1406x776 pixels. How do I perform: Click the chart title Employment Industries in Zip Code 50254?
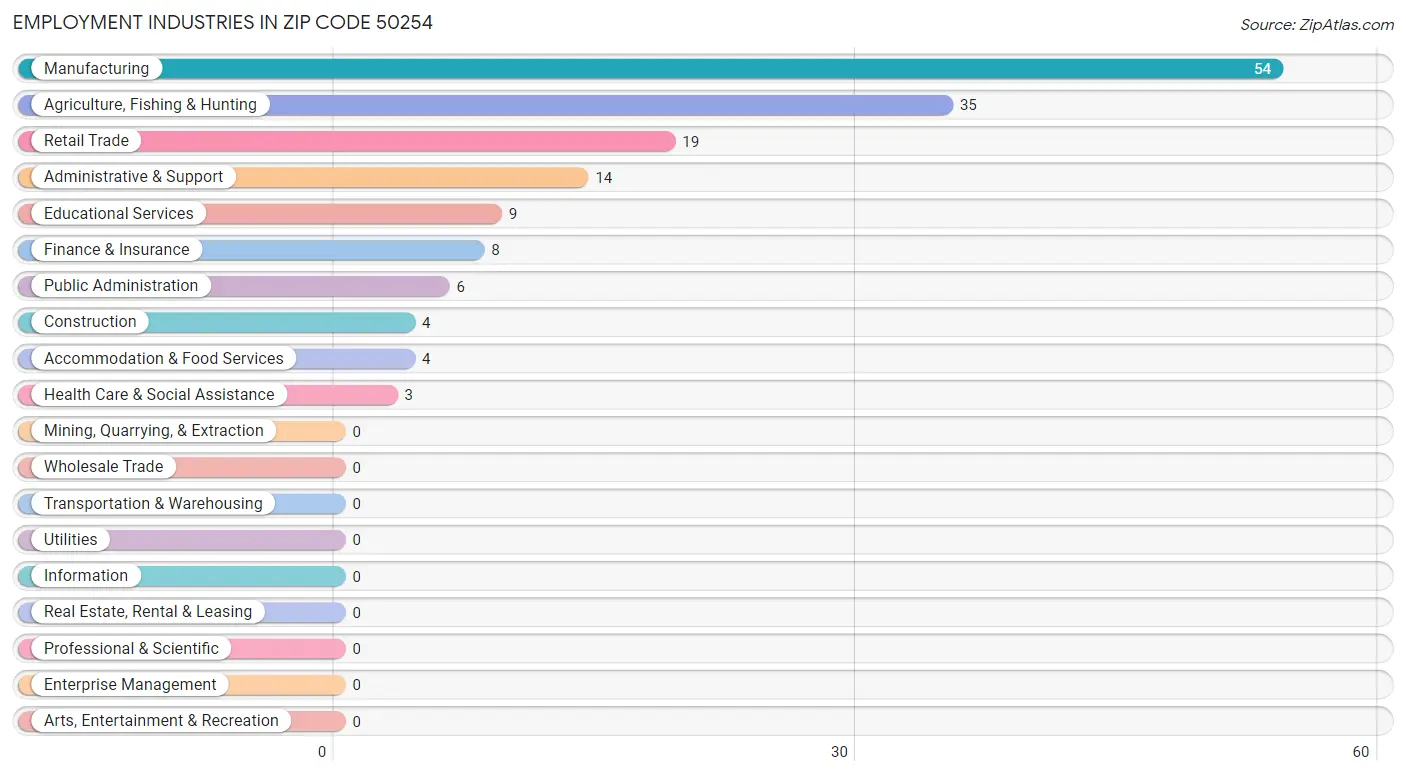tap(223, 22)
